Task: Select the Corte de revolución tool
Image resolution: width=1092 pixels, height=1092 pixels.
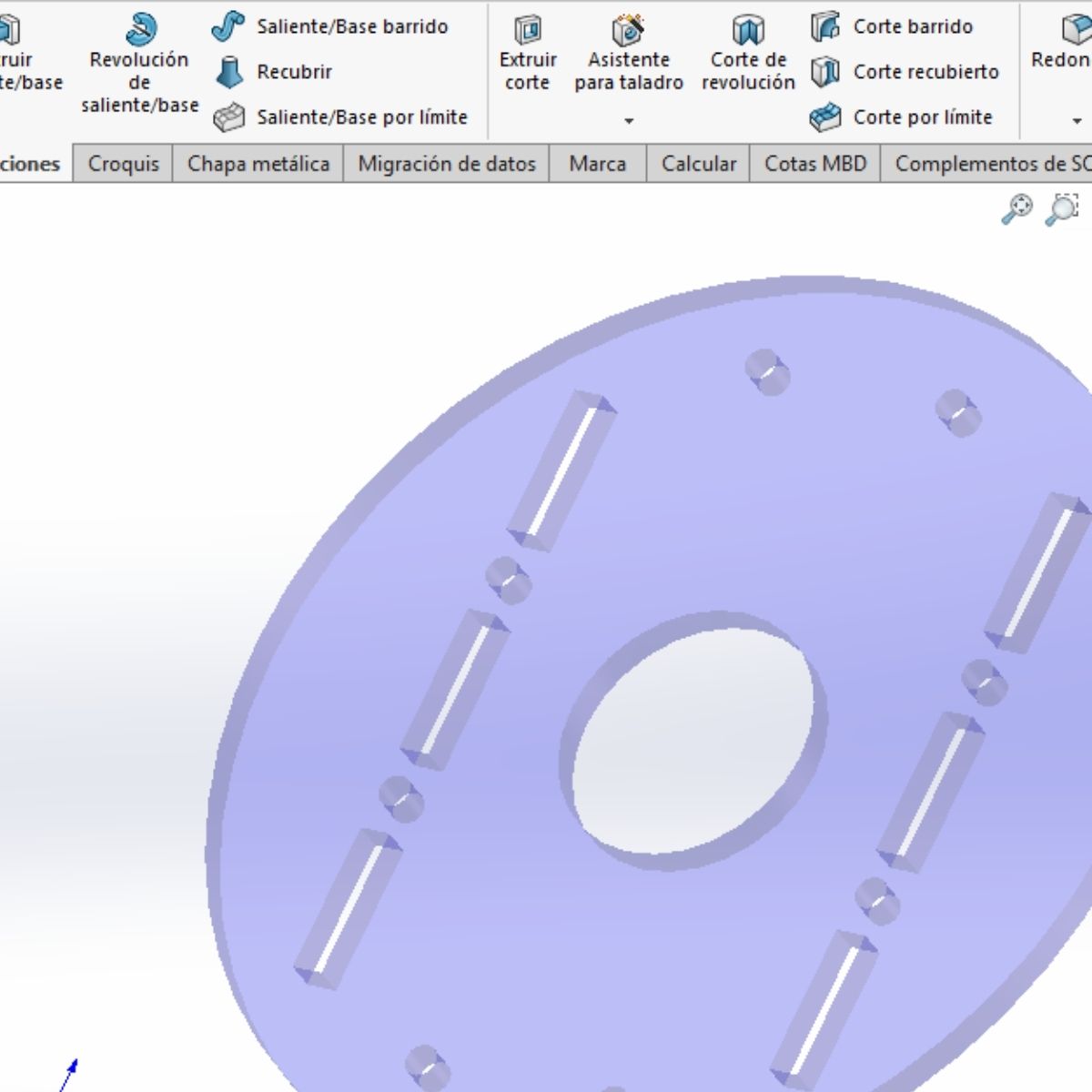Action: click(x=748, y=30)
